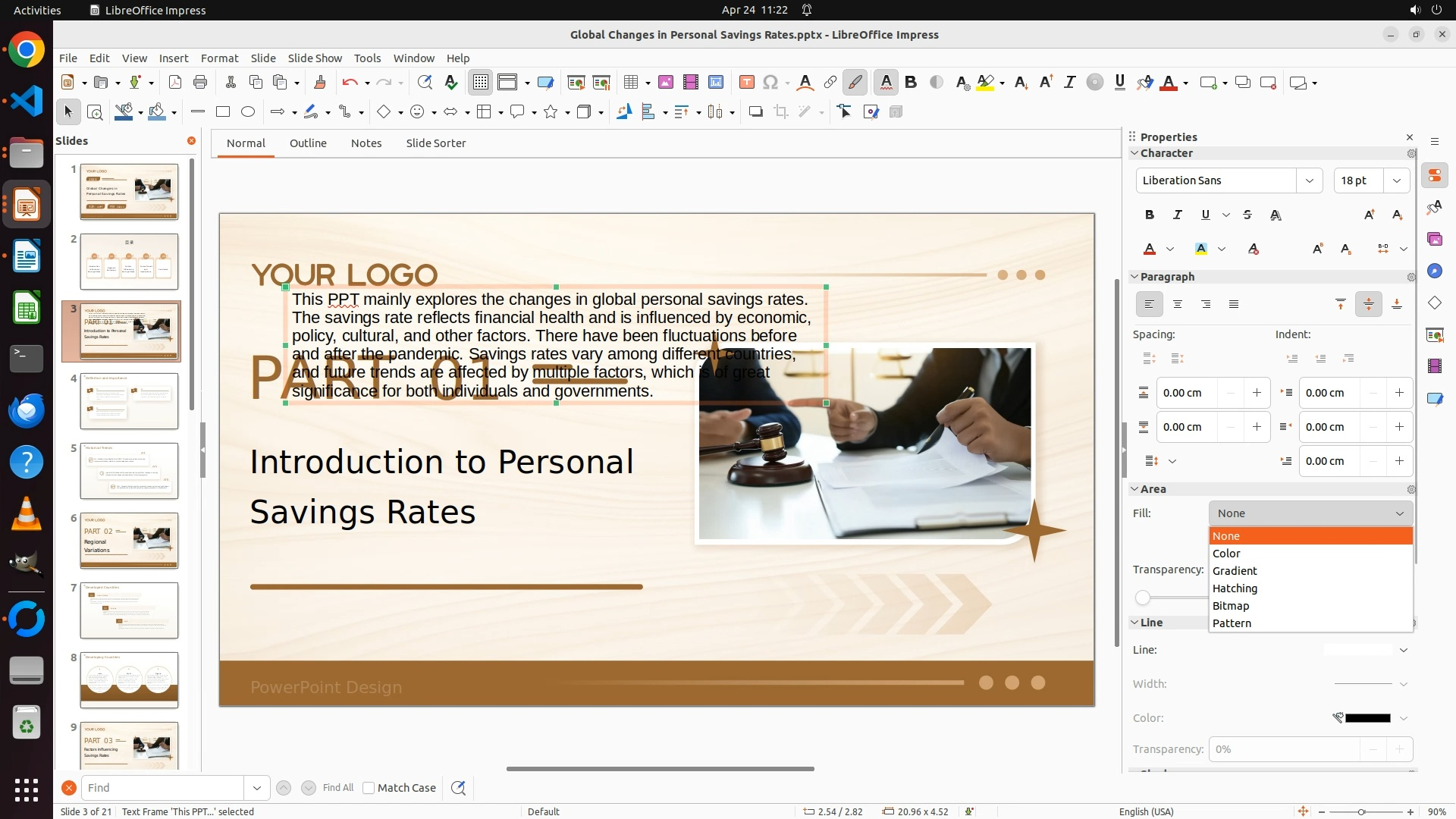Open the font size dropdown
The width and height of the screenshot is (1456, 819).
tap(1396, 180)
